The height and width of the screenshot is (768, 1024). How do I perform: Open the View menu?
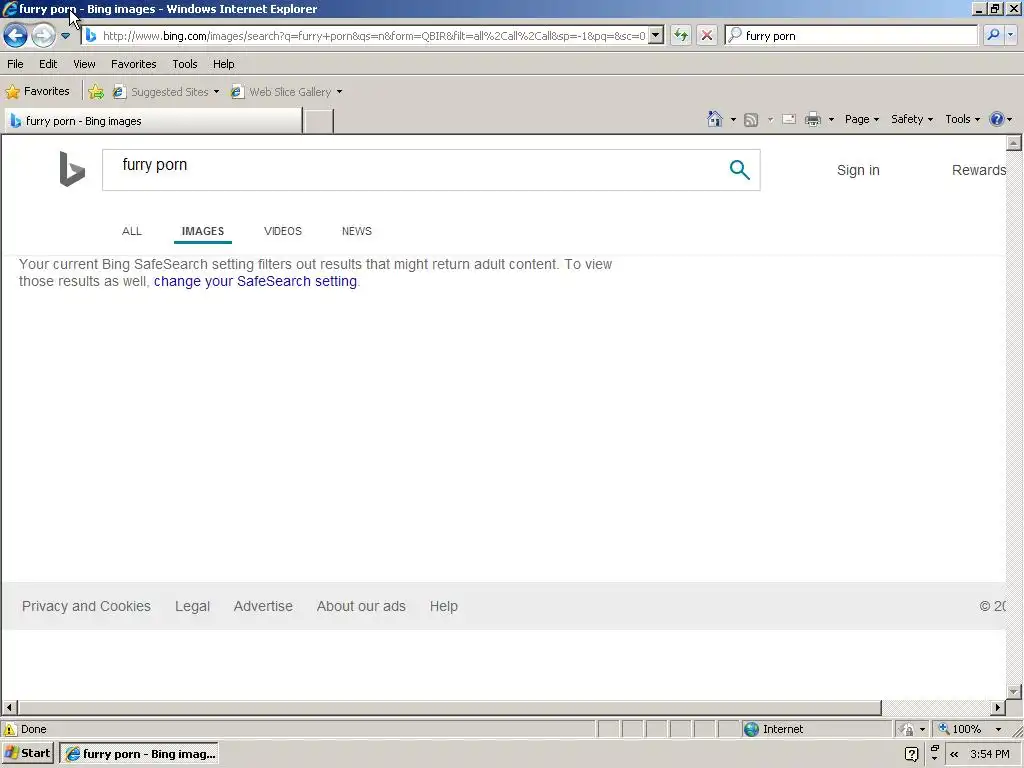[x=84, y=64]
